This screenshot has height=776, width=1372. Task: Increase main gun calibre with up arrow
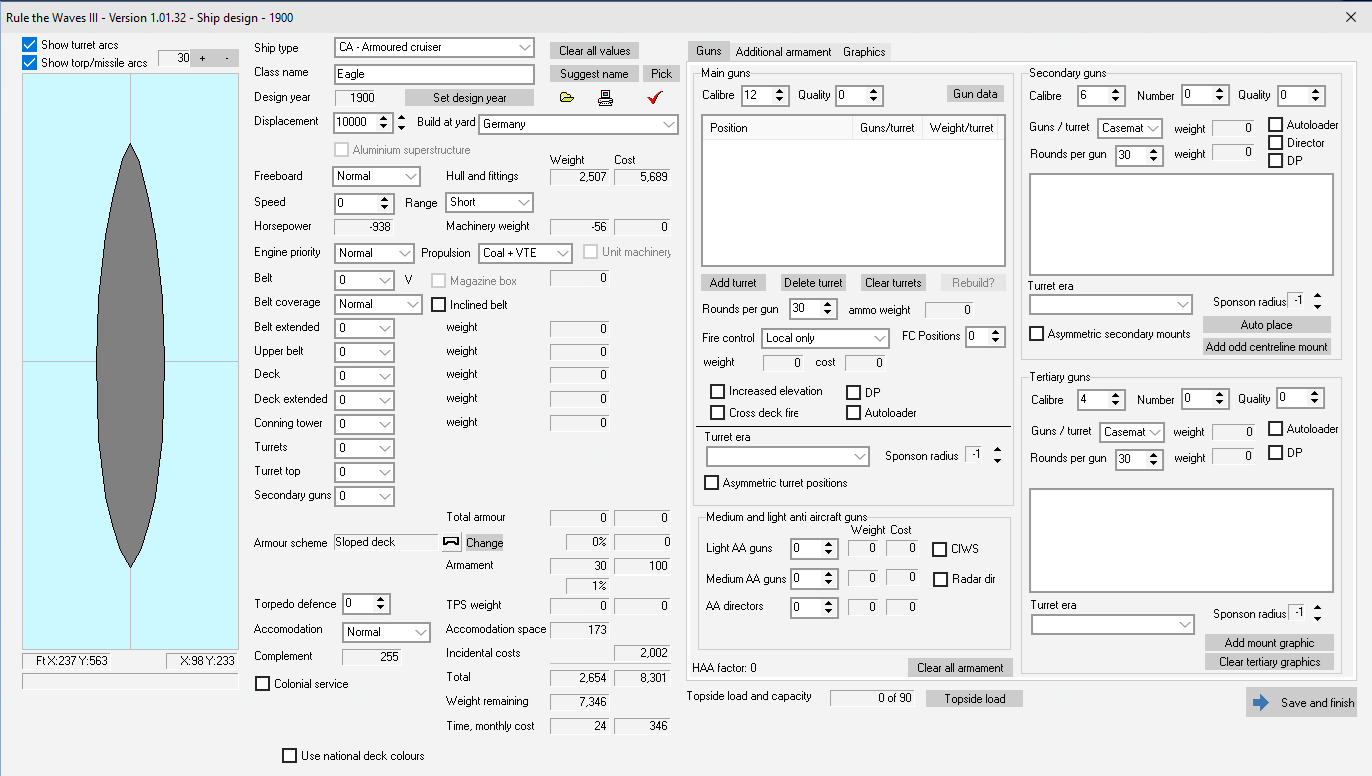tap(780, 90)
